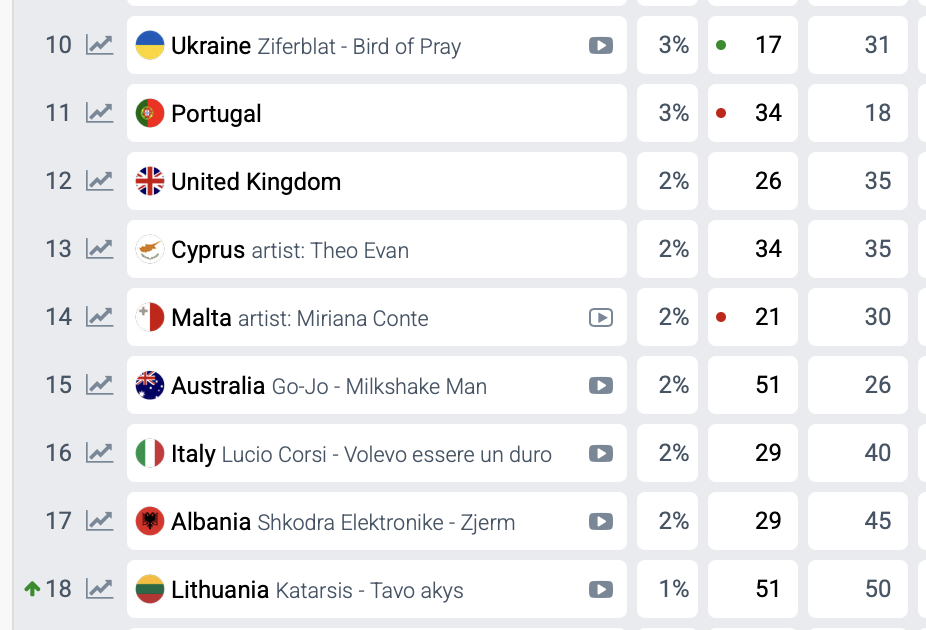Viewport: 926px width, 630px height.
Task: Click Malta's 2% winning chance cell
Action: tap(673, 317)
